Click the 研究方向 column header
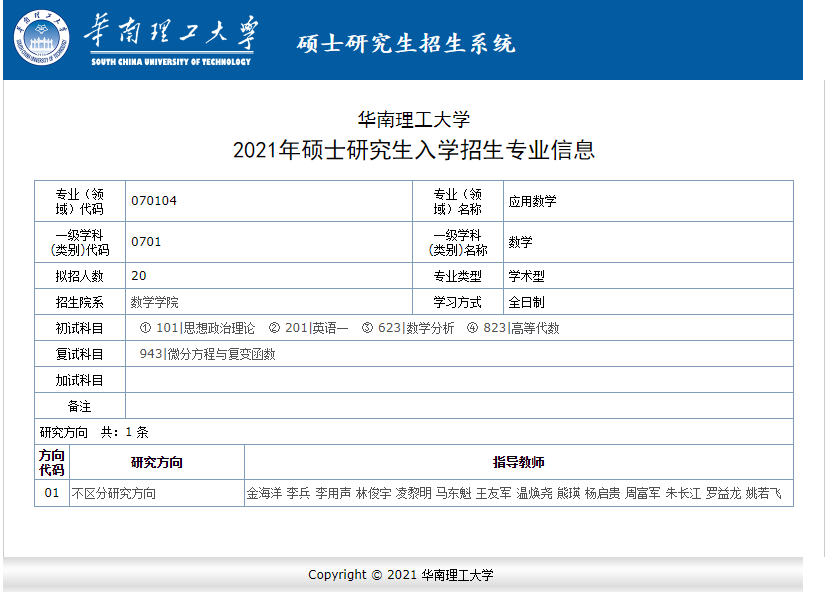The width and height of the screenshot is (829, 600). [x=156, y=463]
